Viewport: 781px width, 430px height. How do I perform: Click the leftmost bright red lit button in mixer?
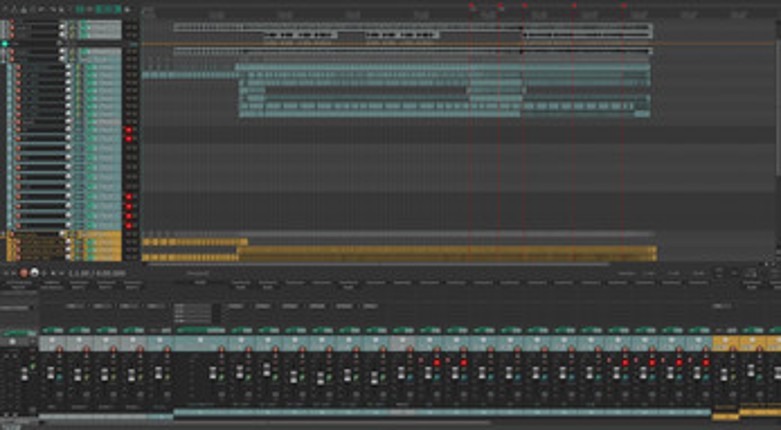437,363
